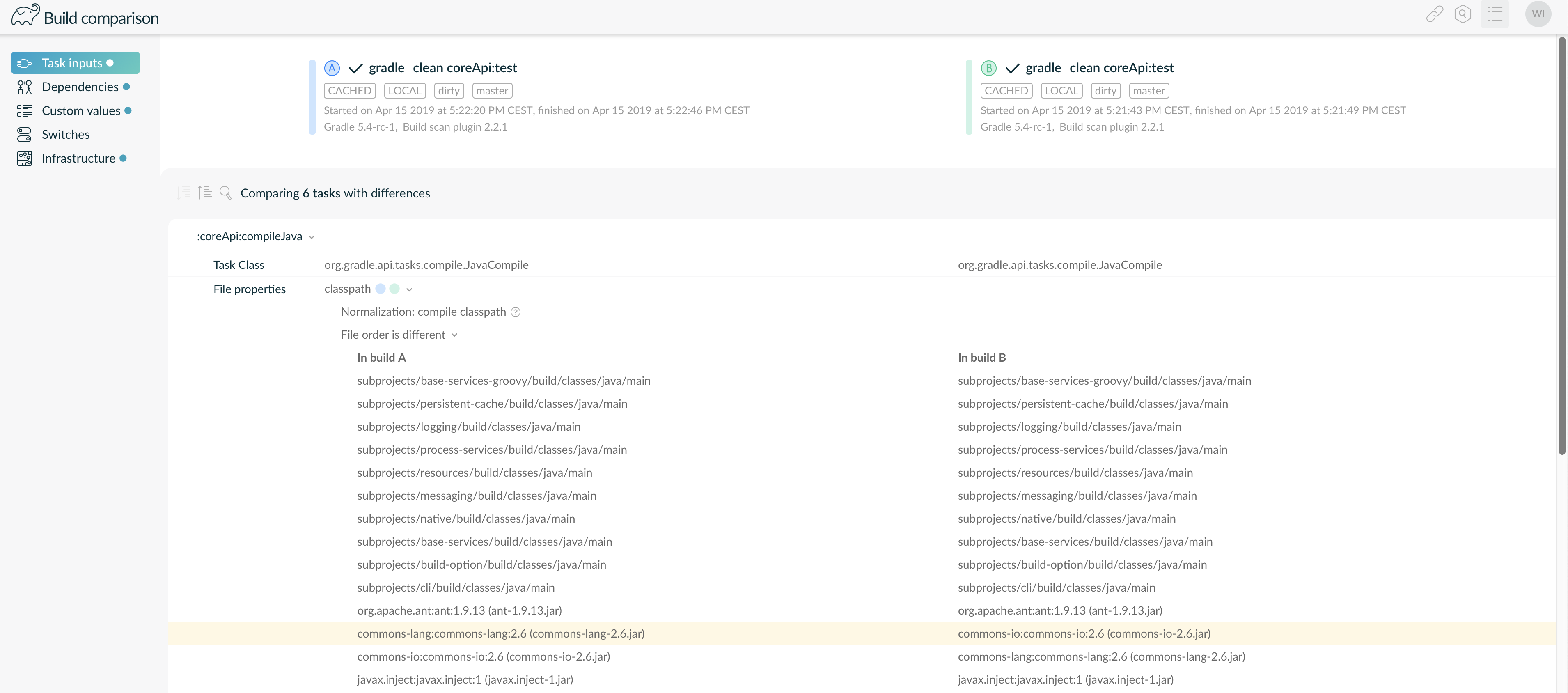
Task: Open compile classpath normalization help icon
Action: 515,312
